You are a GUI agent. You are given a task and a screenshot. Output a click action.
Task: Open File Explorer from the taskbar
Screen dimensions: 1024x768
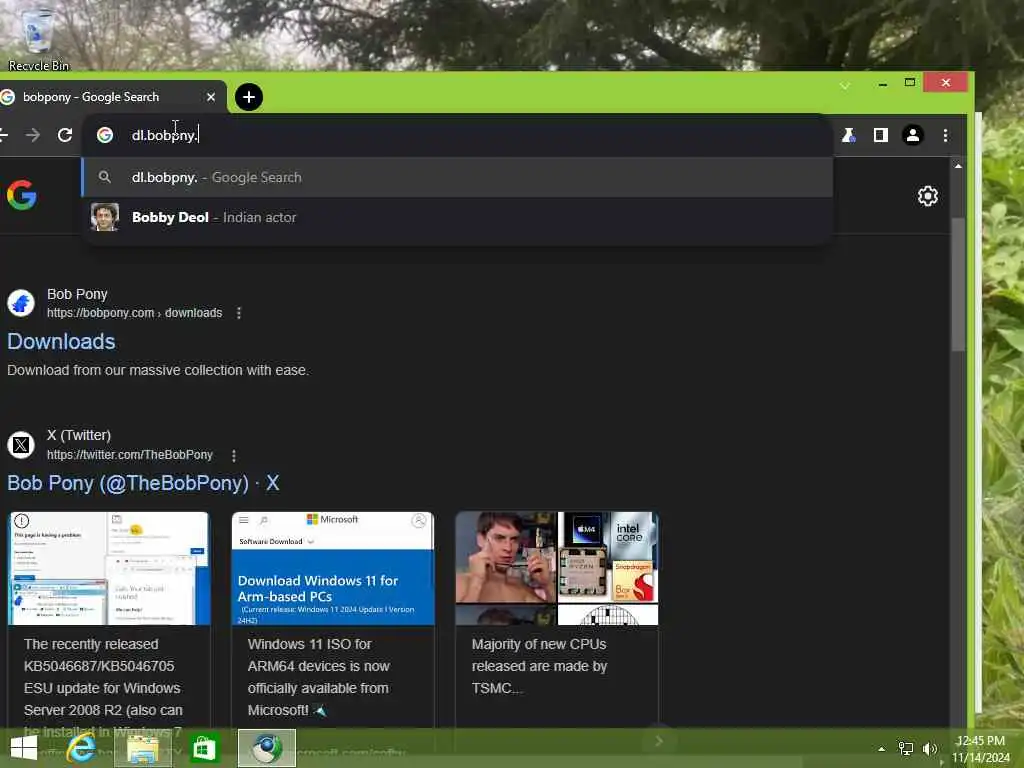point(144,749)
